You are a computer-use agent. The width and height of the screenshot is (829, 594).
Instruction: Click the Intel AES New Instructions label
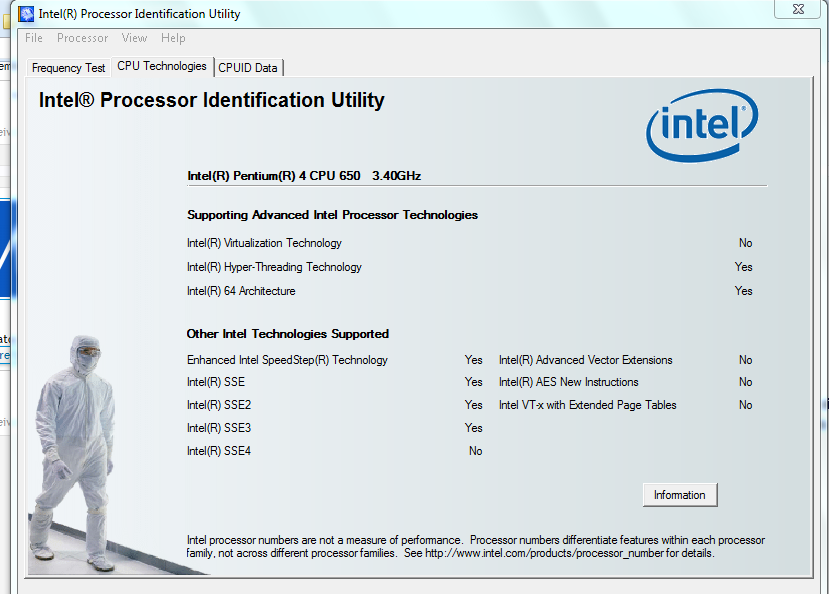(568, 382)
